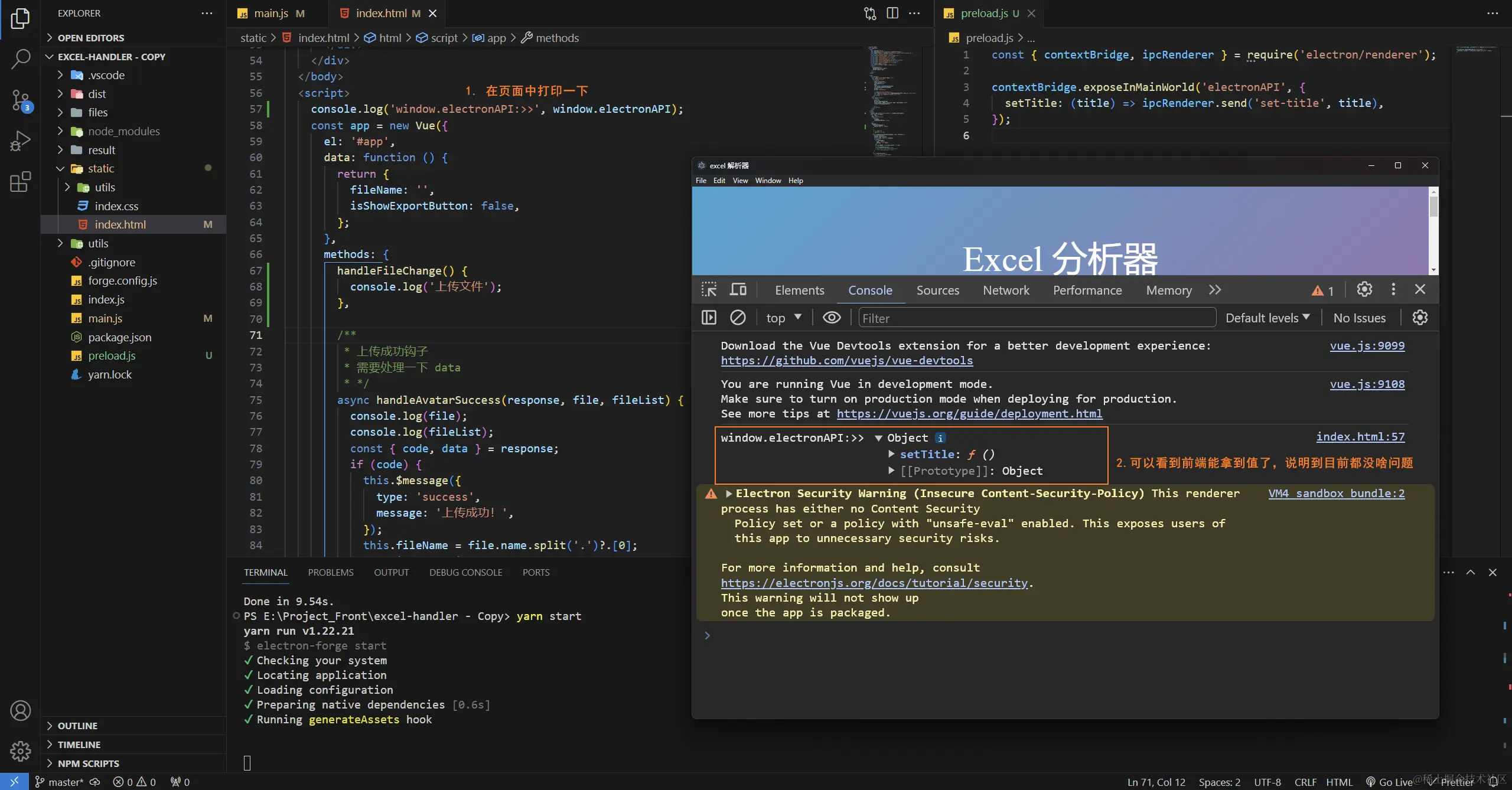
Task: Open the notifications bell in status bar
Action: pos(1493,782)
